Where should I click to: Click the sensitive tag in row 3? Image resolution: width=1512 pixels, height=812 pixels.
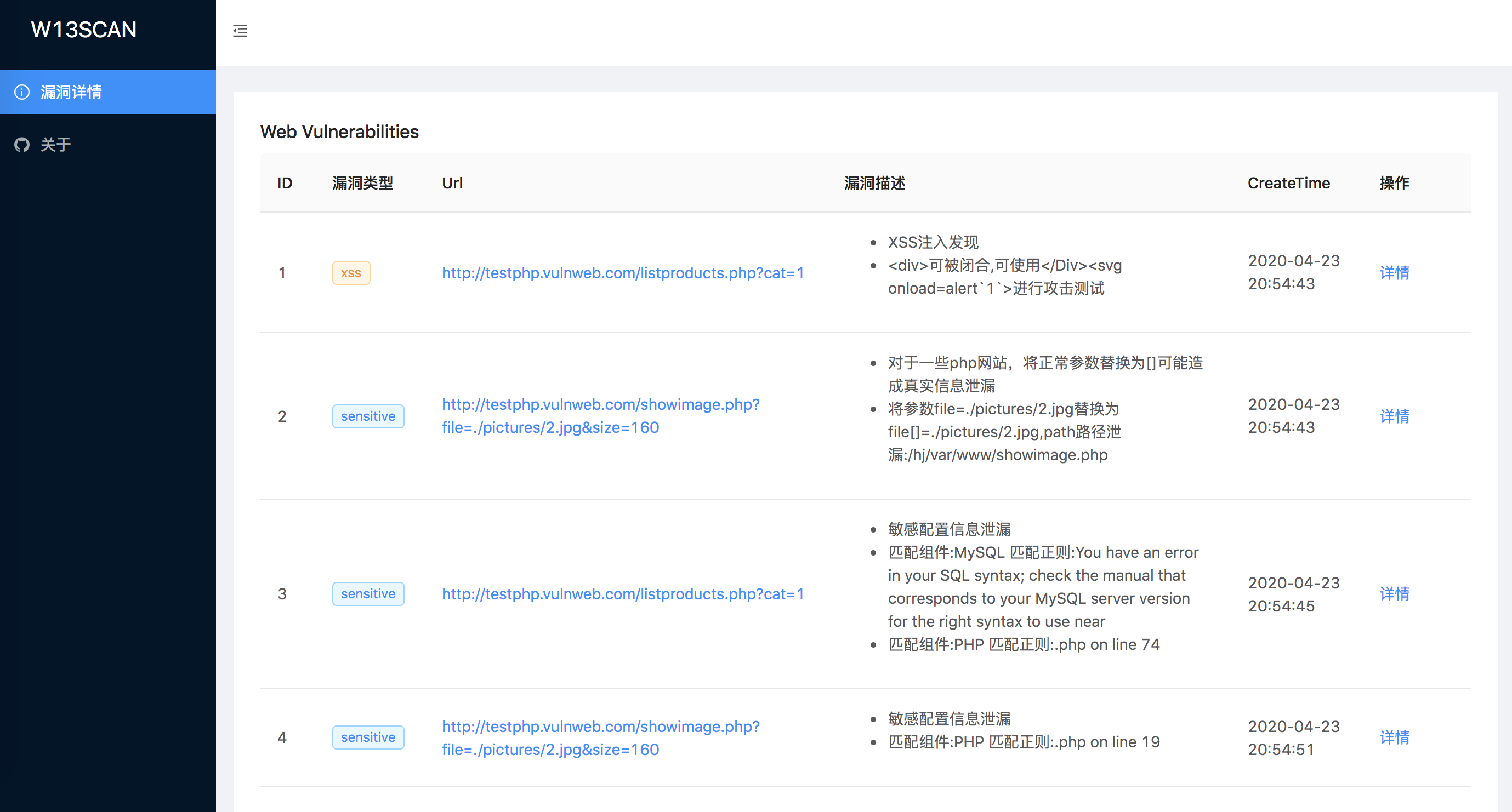(368, 594)
